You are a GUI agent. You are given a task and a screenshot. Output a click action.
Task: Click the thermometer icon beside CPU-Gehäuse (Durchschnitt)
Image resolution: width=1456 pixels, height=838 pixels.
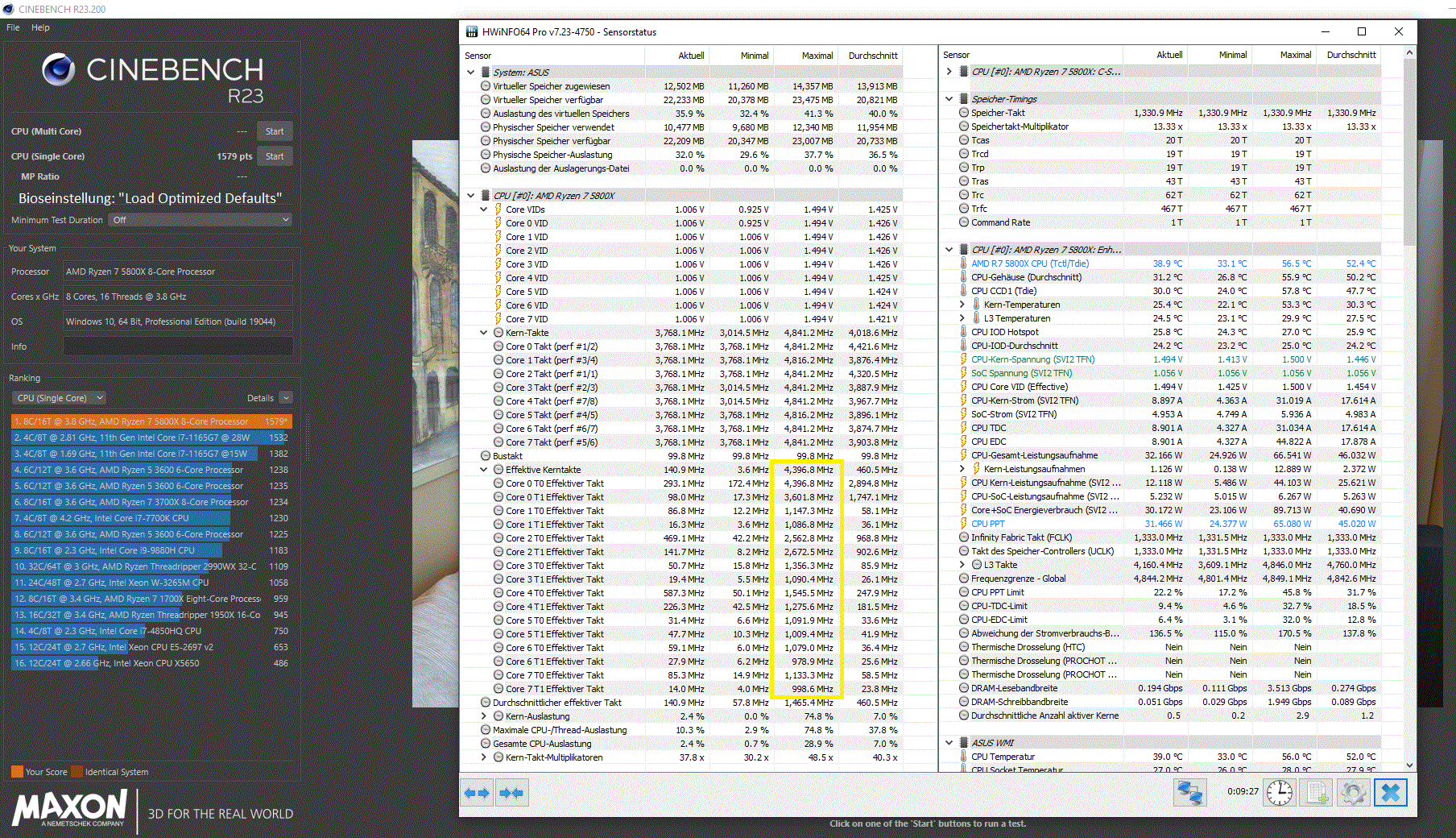pyautogui.click(x=964, y=277)
